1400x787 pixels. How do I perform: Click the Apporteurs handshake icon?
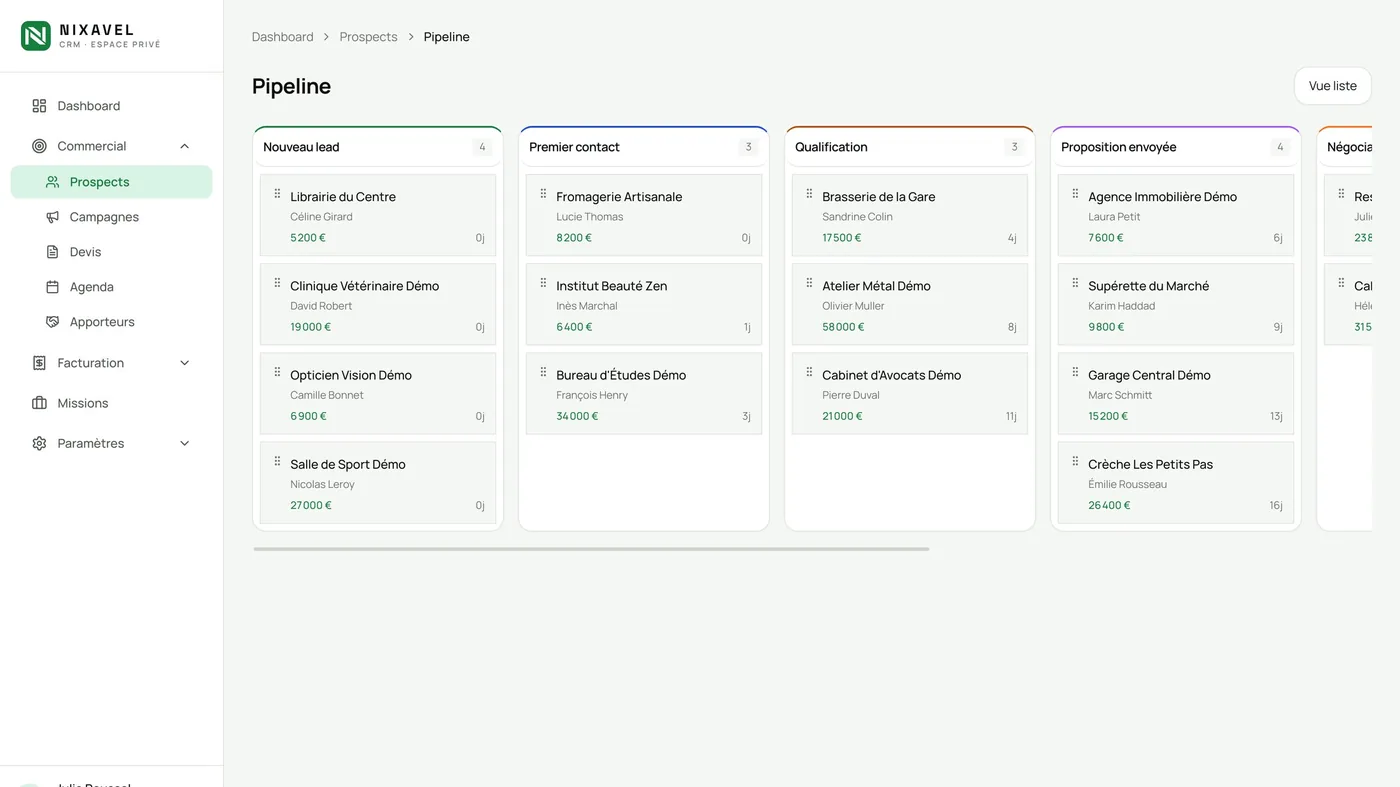coord(53,322)
